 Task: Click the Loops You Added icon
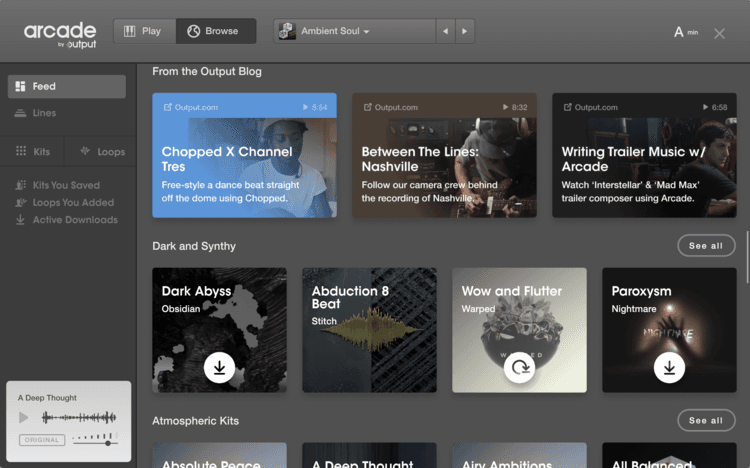pos(21,202)
